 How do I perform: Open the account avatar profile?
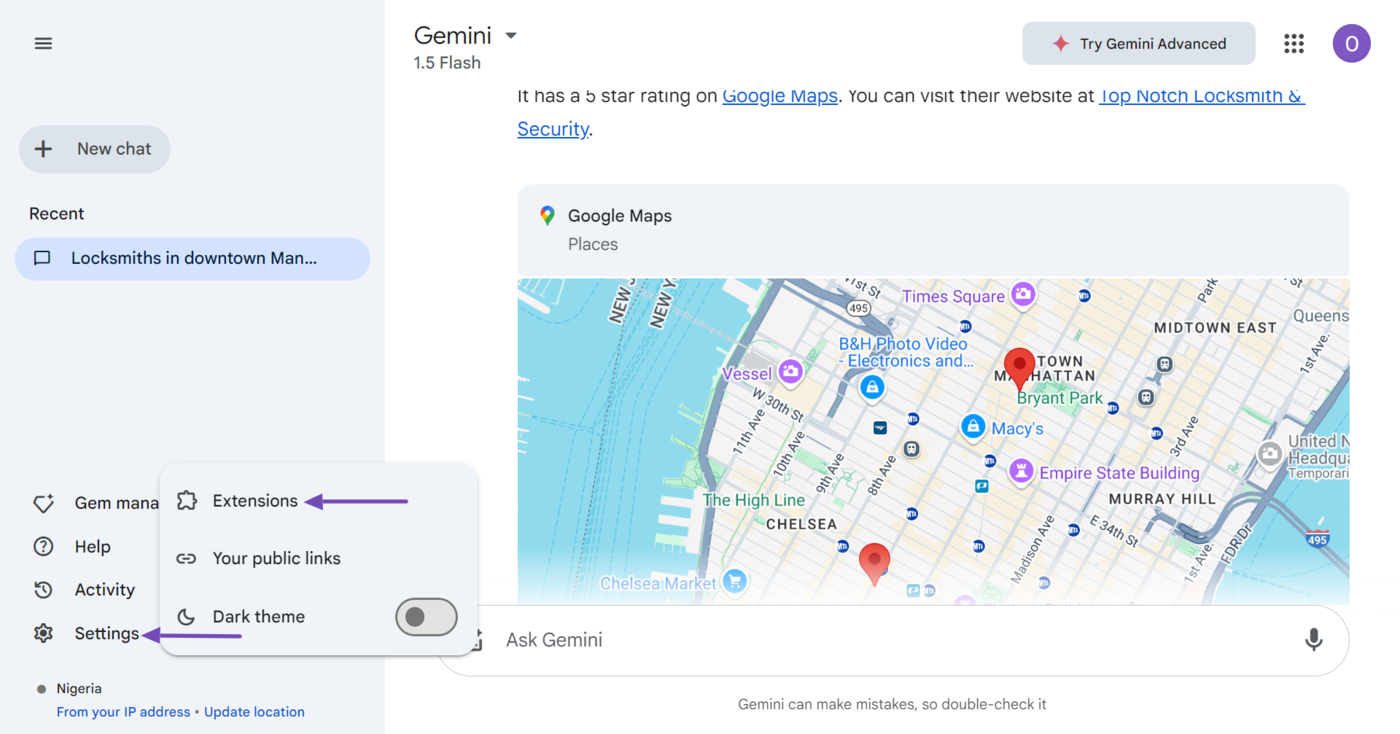coord(1351,44)
